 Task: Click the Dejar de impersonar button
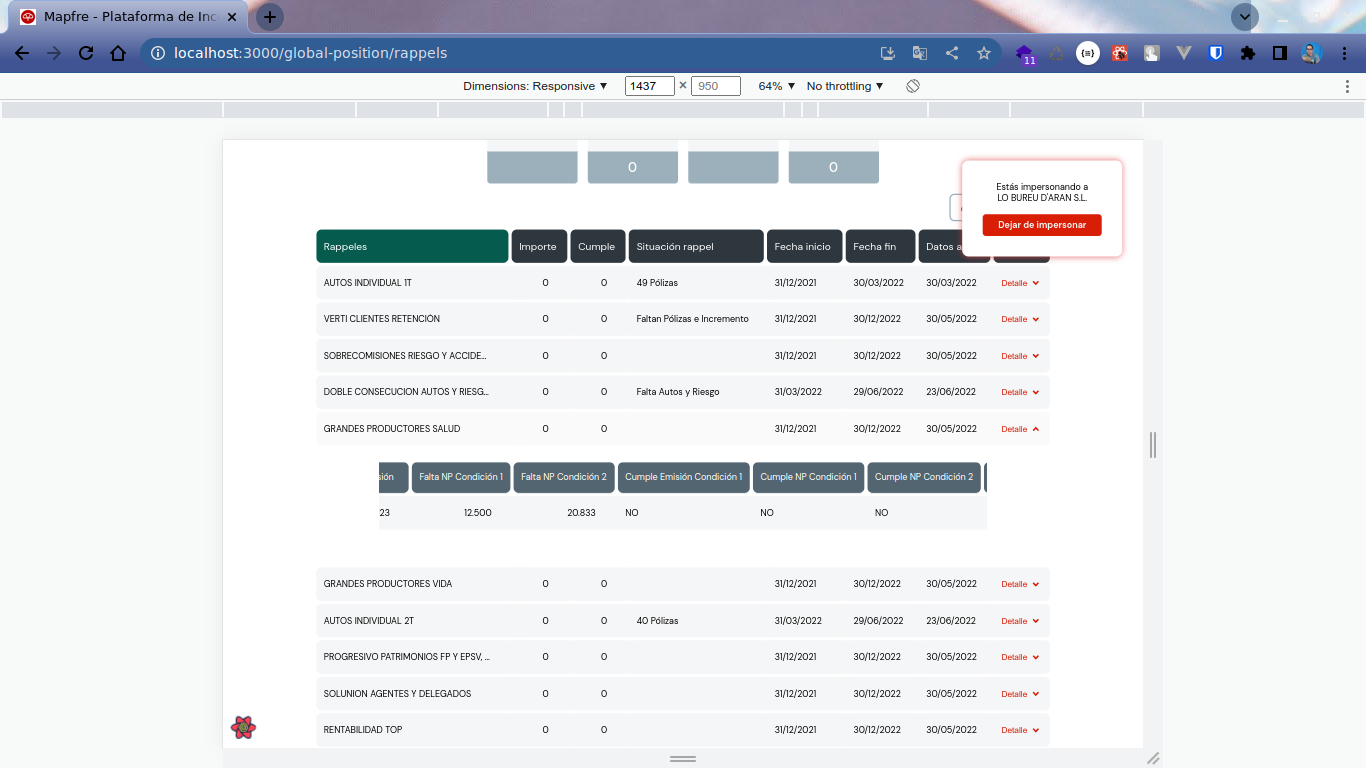1041,225
